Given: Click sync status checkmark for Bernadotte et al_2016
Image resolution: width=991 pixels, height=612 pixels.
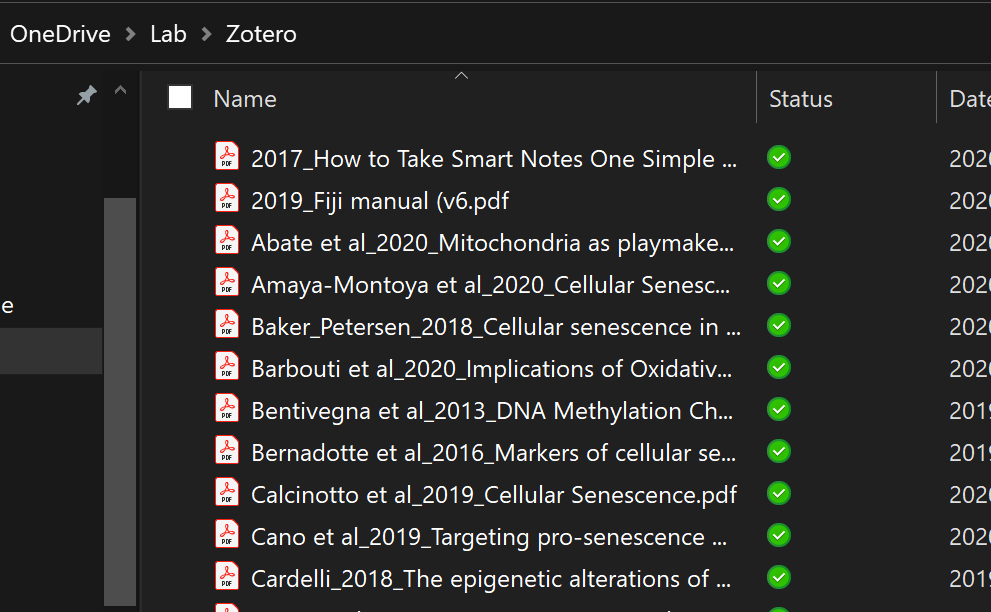Looking at the screenshot, I should click(x=779, y=451).
